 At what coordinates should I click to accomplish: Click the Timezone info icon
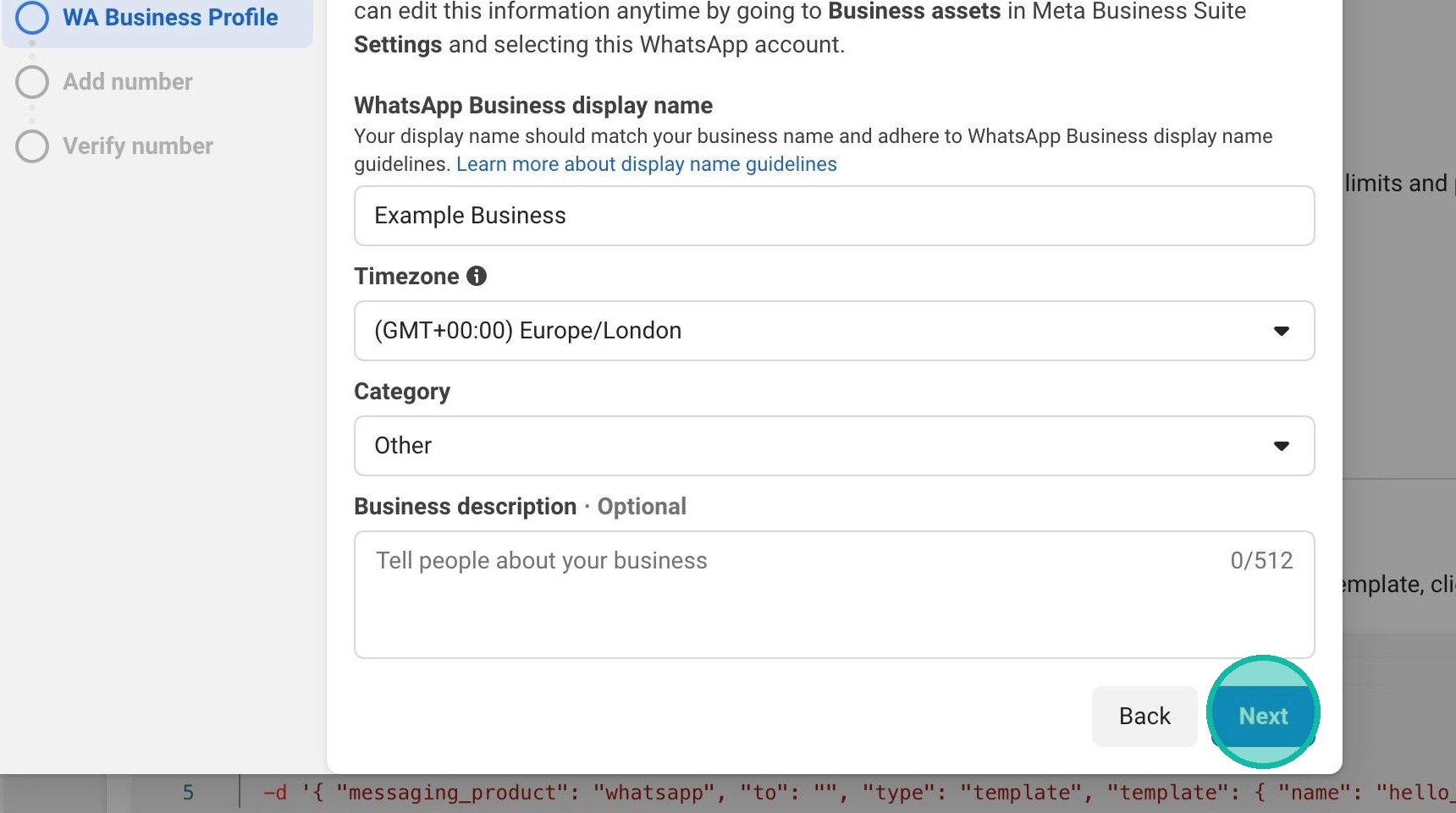coord(477,276)
